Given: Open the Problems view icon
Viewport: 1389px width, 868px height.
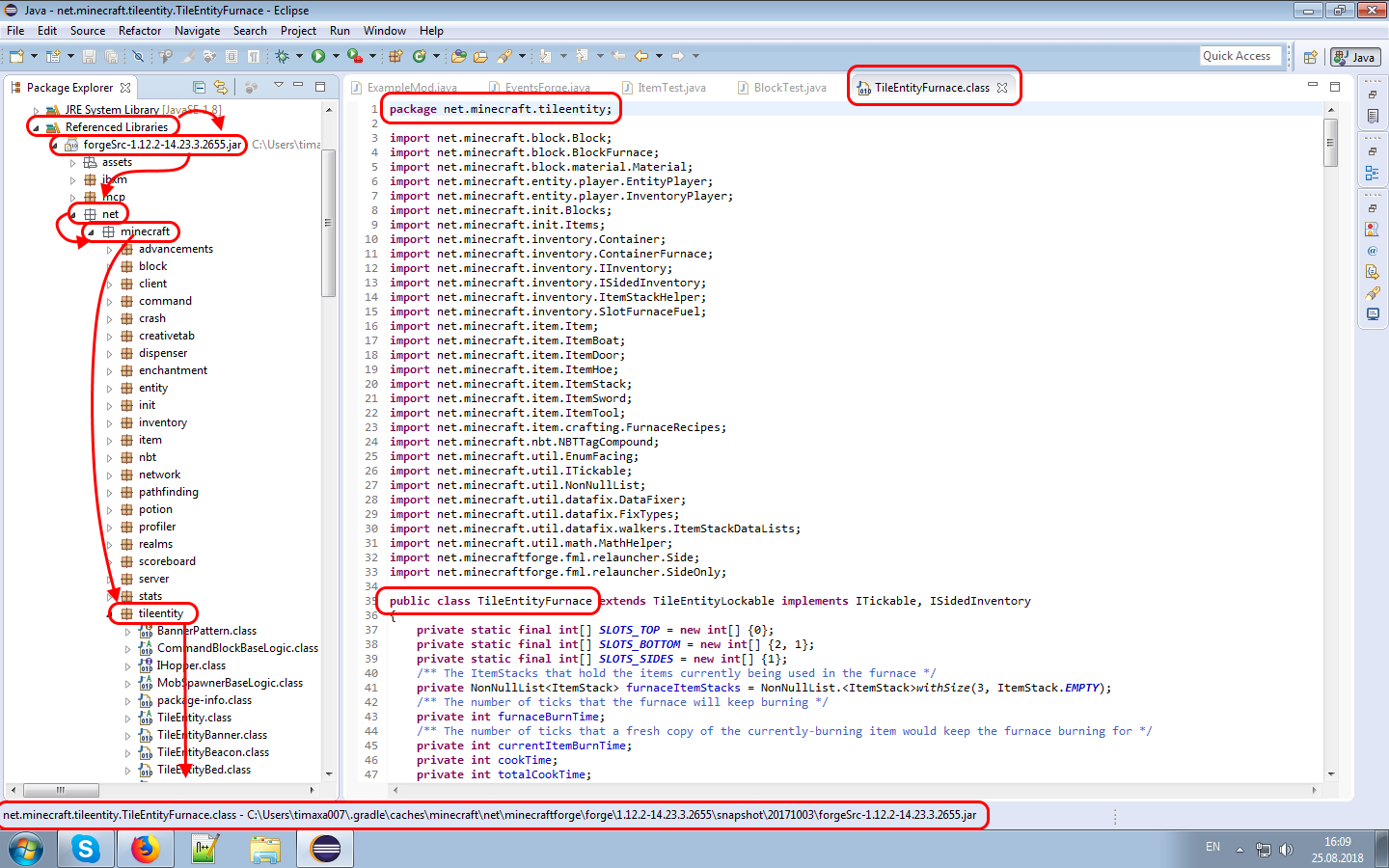Looking at the screenshot, I should pyautogui.click(x=1372, y=230).
